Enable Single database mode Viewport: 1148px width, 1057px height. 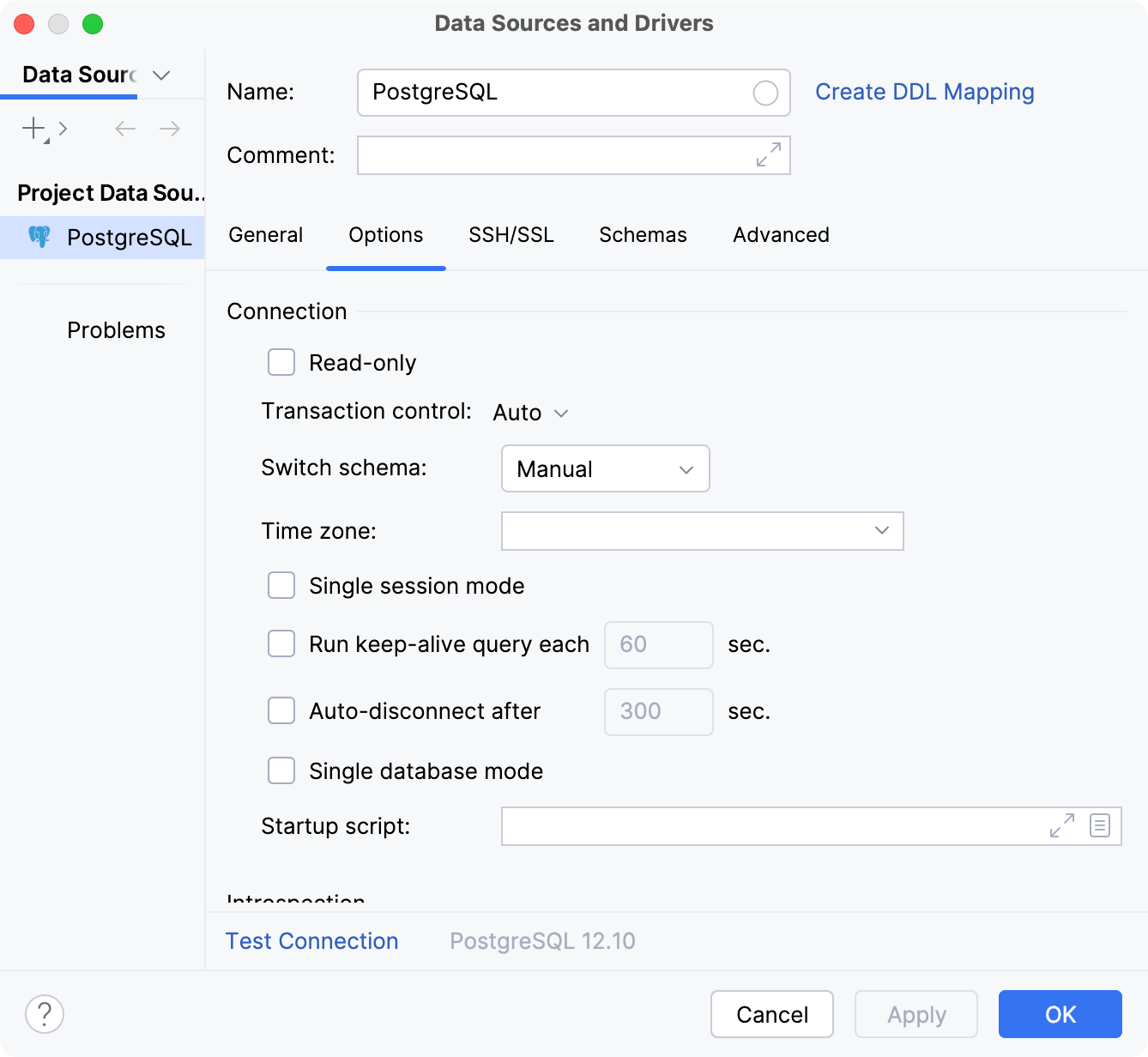click(x=281, y=770)
